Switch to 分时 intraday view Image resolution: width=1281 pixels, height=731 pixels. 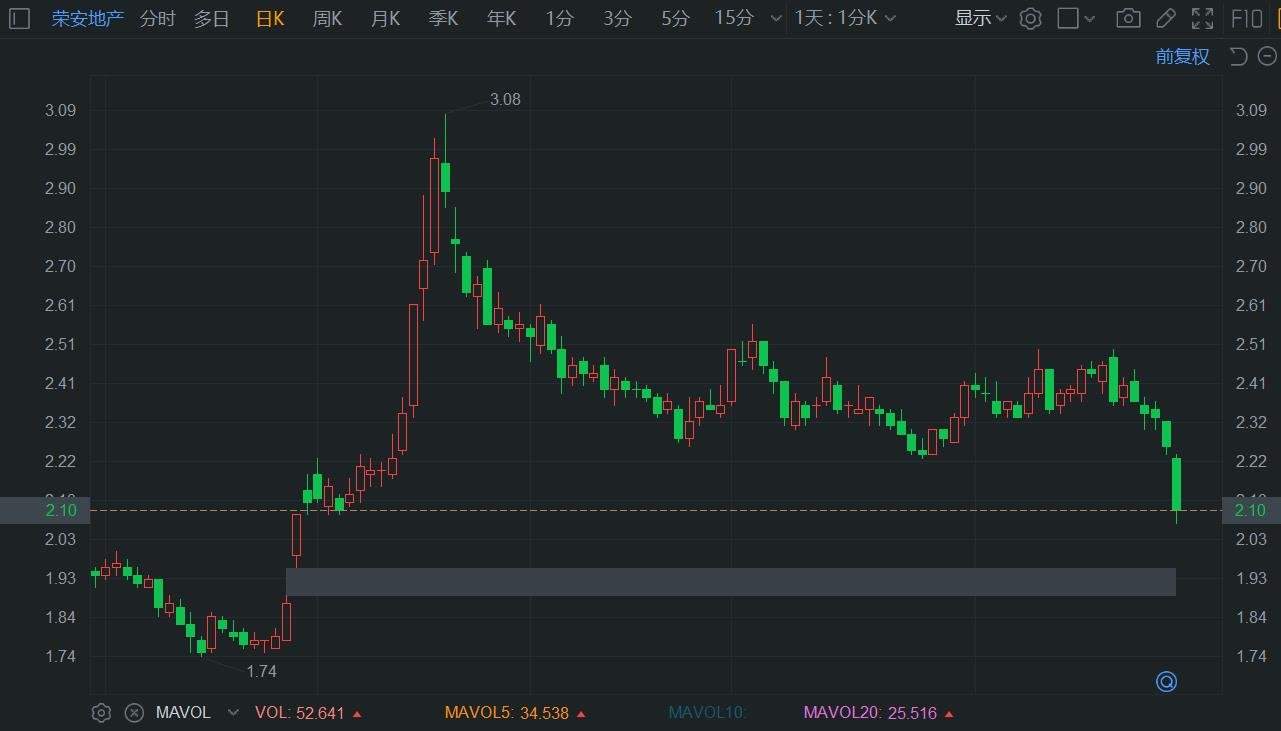point(157,18)
